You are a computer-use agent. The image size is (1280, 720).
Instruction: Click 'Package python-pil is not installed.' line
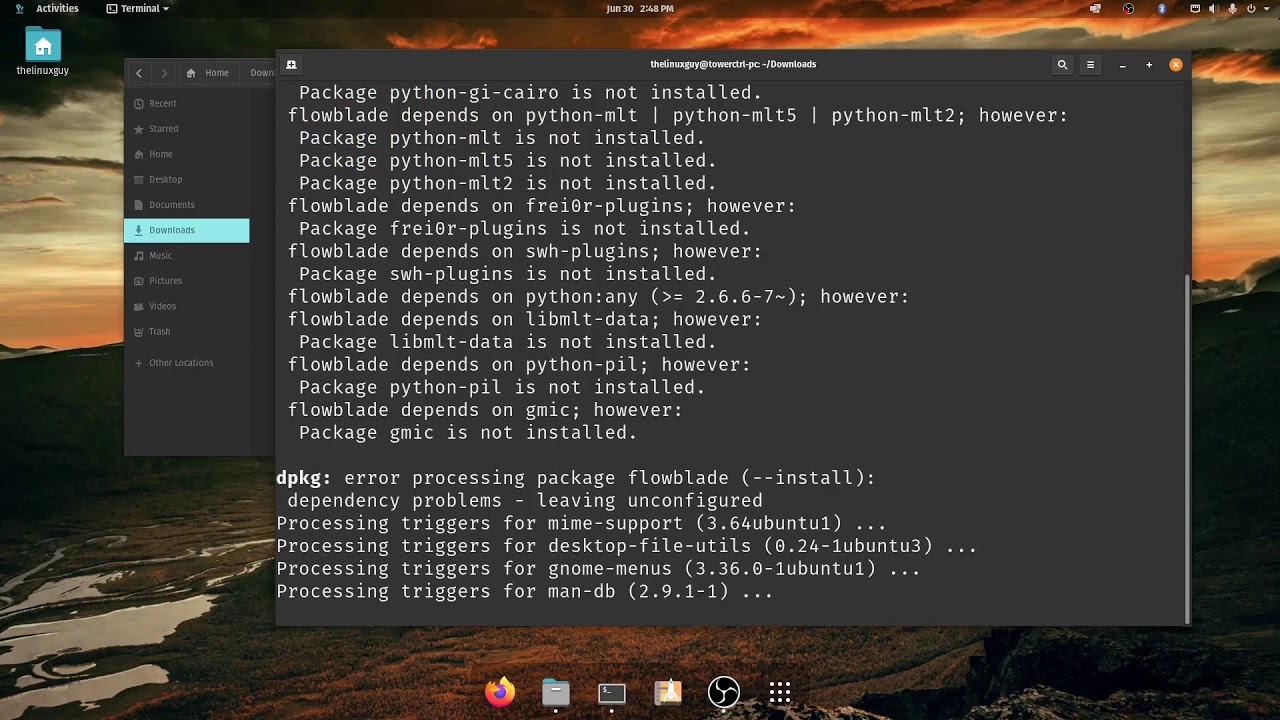502,388
